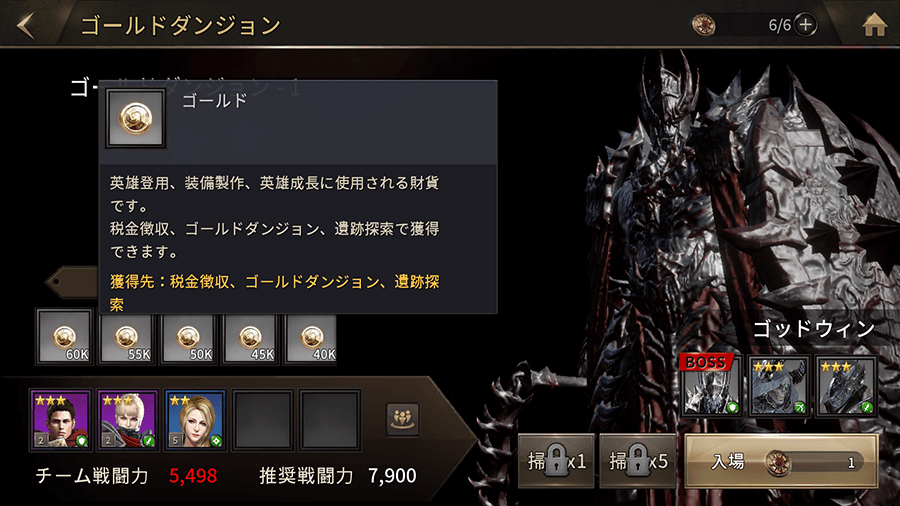This screenshot has width=900, height=506.
Task: Enter dungeon with 入場 button
Action: coord(781,461)
